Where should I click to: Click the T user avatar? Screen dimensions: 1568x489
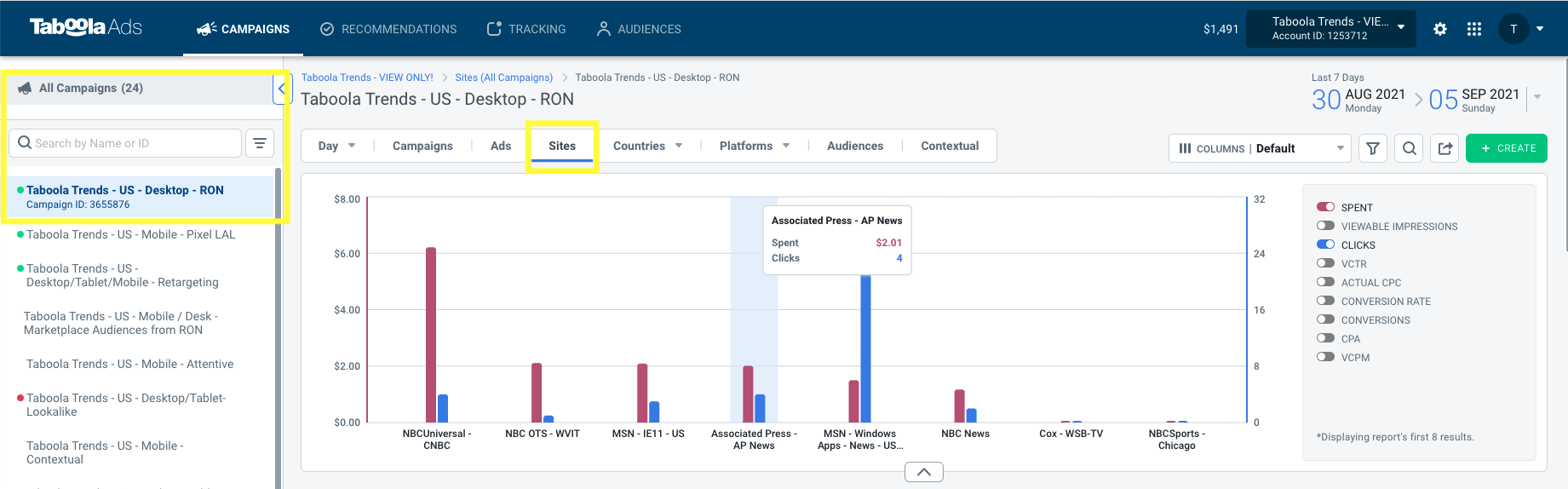(x=1513, y=29)
